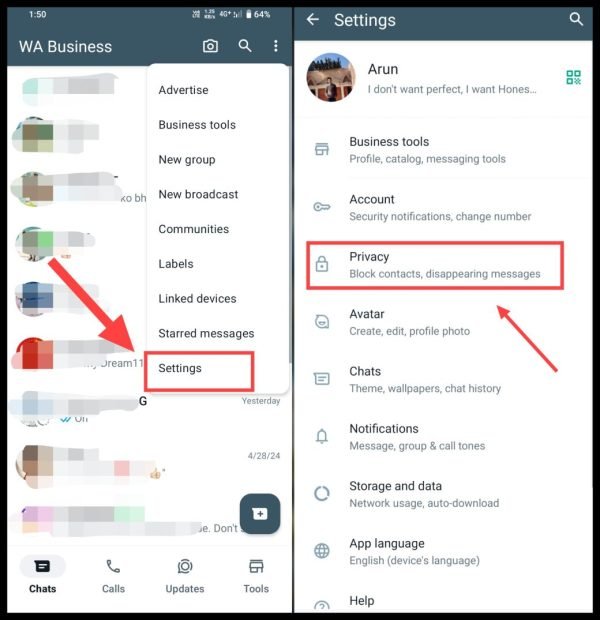This screenshot has width=600, height=620.
Task: Open Privacy settings entry
Action: point(435,265)
